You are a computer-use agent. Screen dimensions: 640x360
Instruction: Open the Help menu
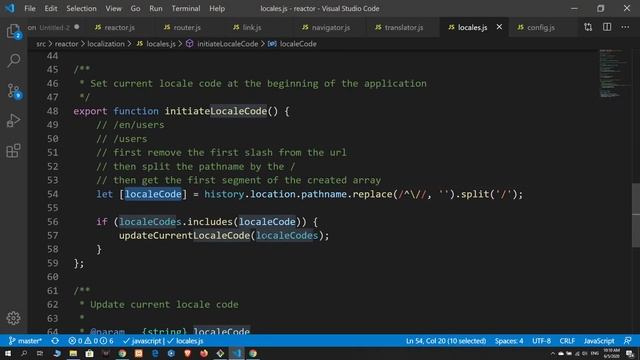tap(217, 8)
